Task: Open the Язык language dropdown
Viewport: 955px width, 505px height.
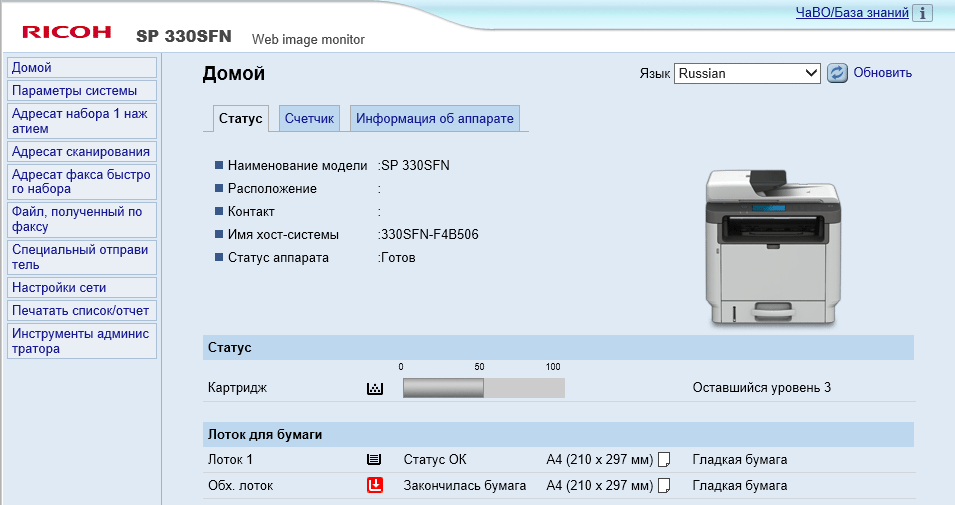Action: [x=747, y=73]
